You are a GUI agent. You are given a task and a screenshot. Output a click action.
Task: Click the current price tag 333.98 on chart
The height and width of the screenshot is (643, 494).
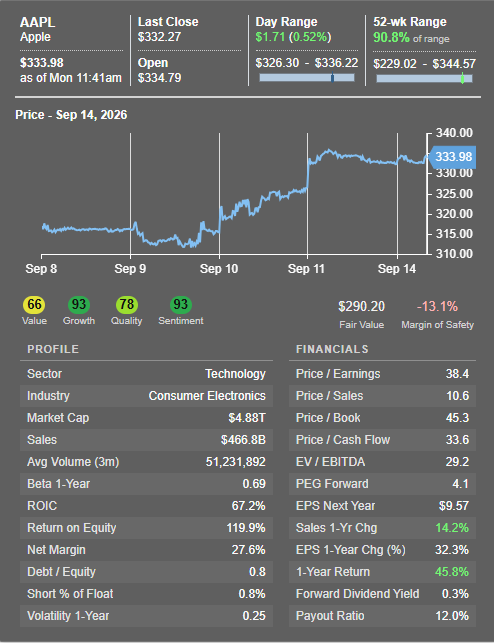453,157
